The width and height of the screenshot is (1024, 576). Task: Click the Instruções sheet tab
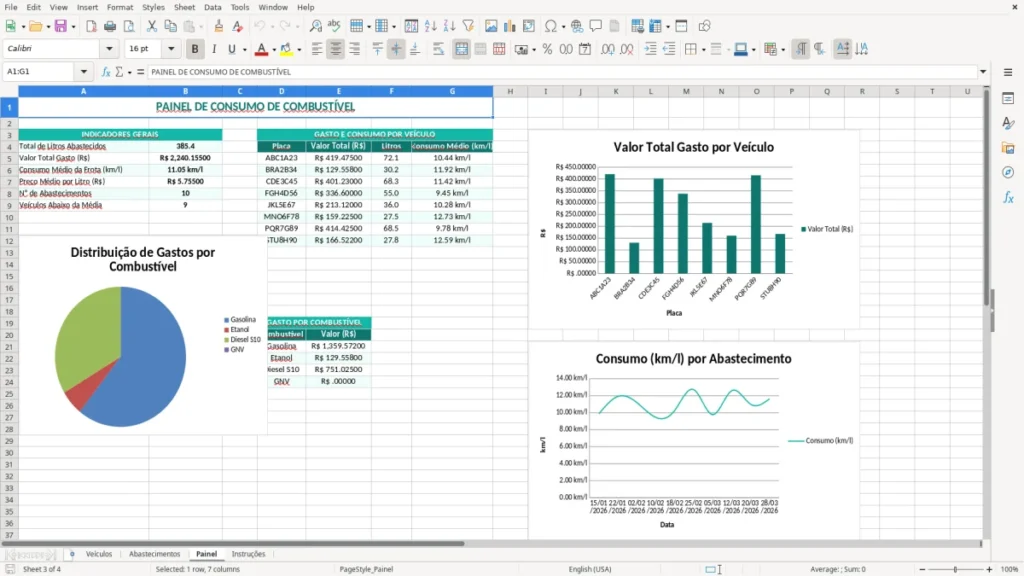(248, 554)
